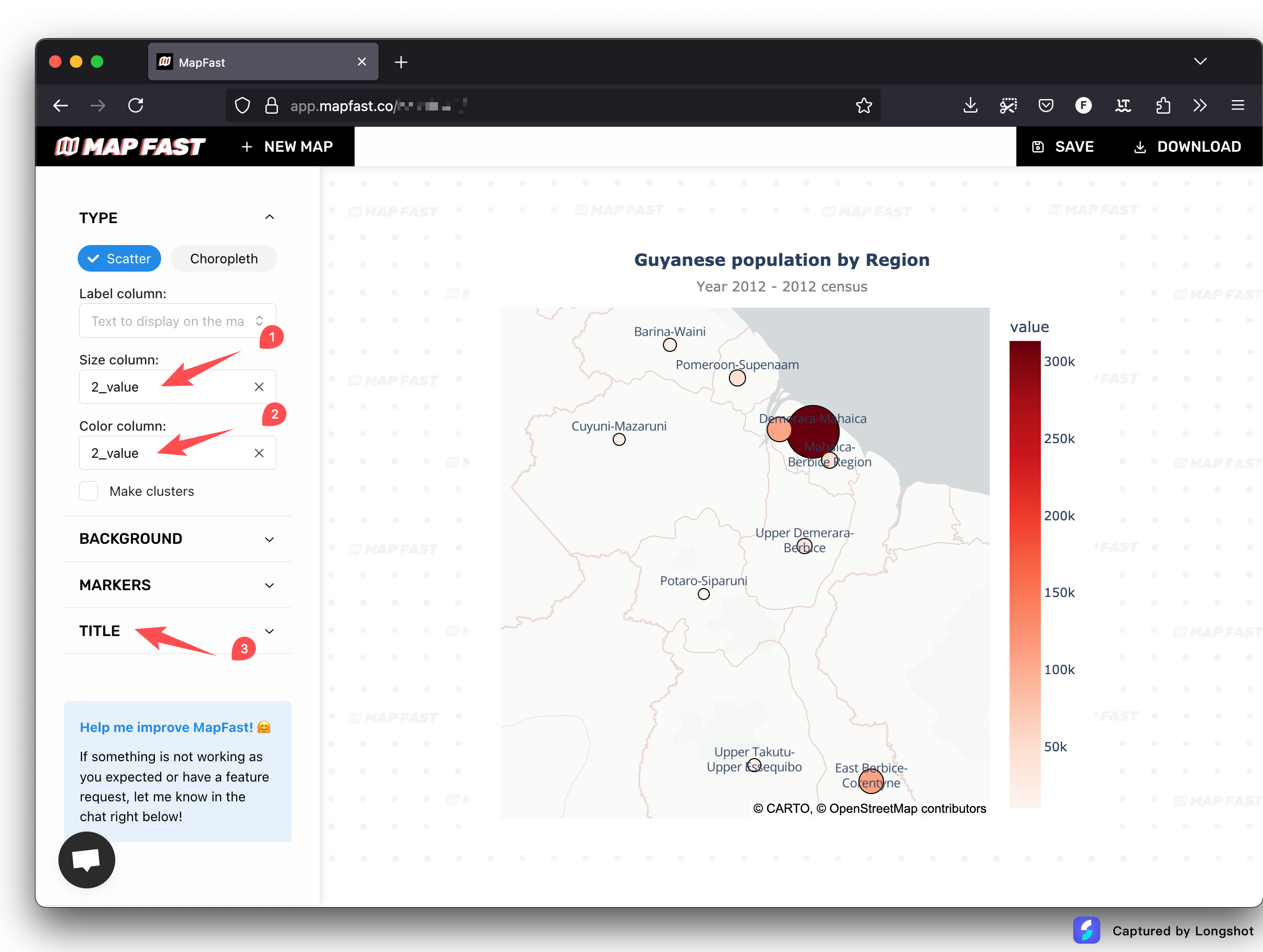Open a new browser tab
Viewport: 1263px width, 952px height.
pyautogui.click(x=401, y=62)
